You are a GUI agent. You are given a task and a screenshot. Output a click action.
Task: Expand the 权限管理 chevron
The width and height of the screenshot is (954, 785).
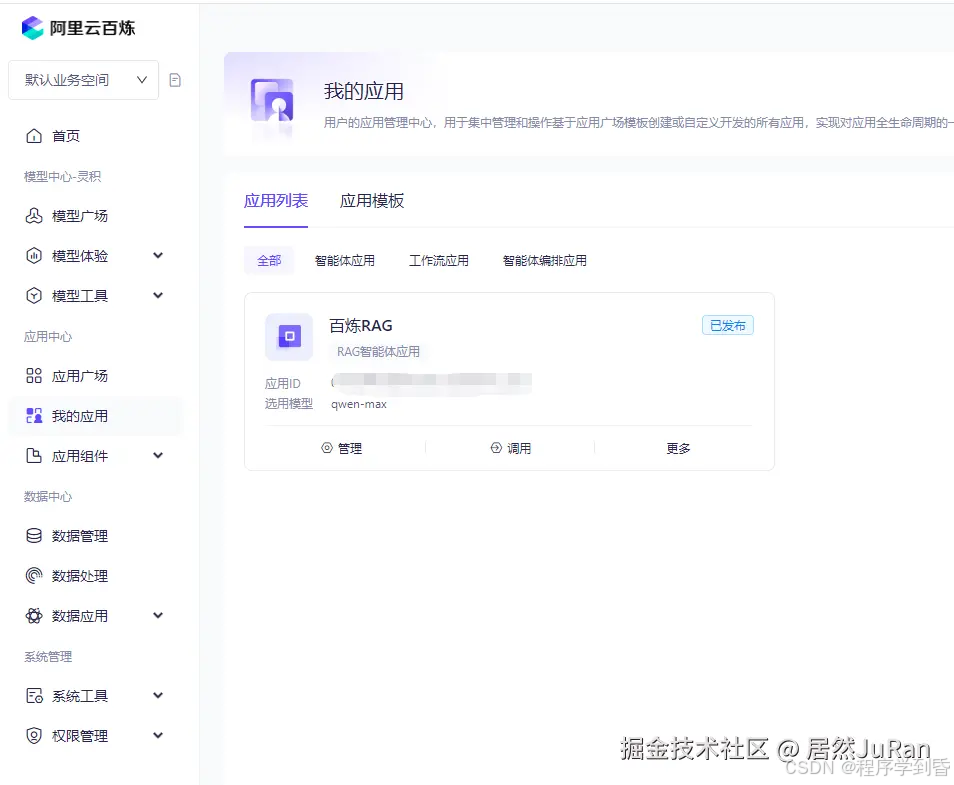158,736
